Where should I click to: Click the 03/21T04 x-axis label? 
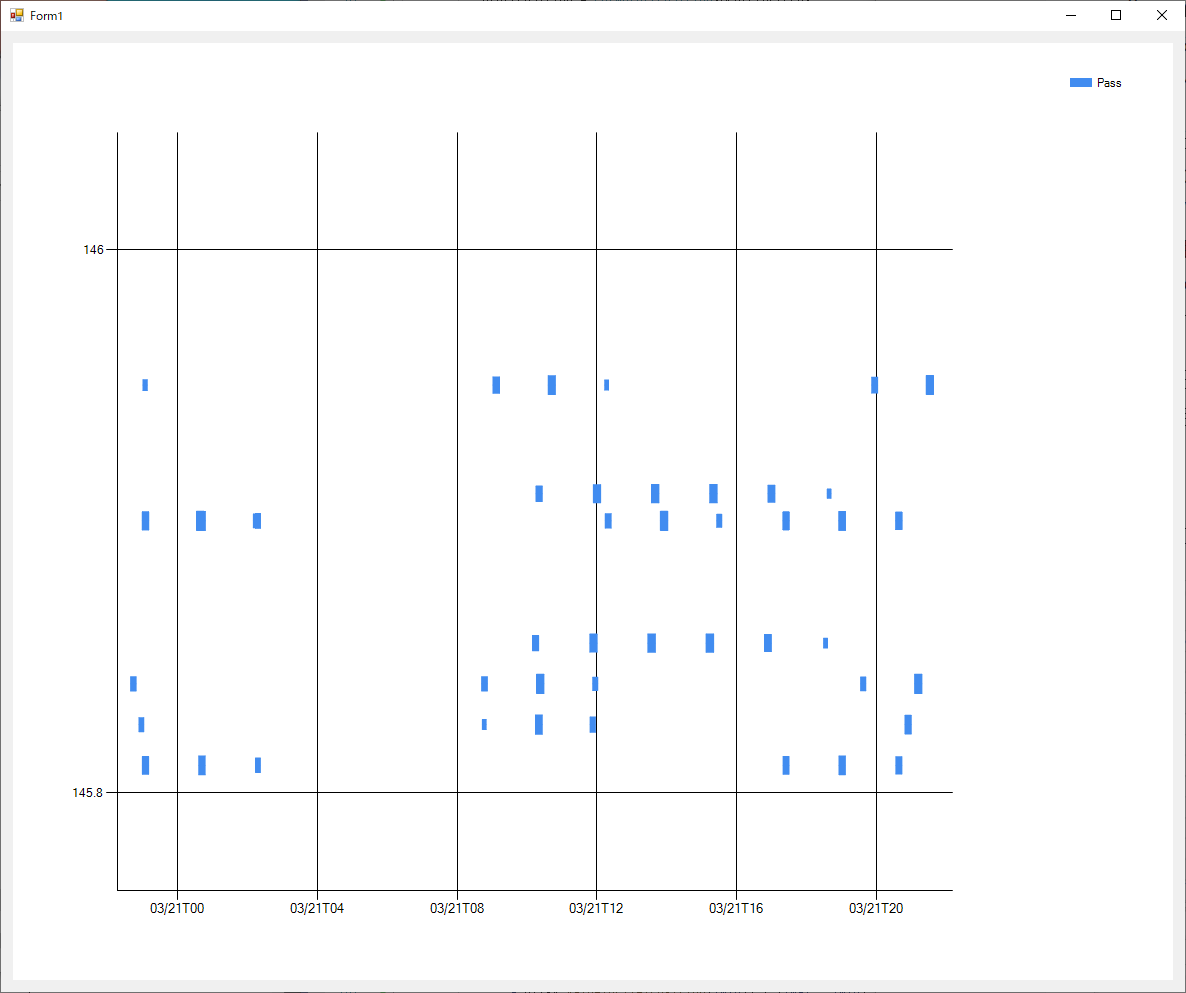pos(317,908)
